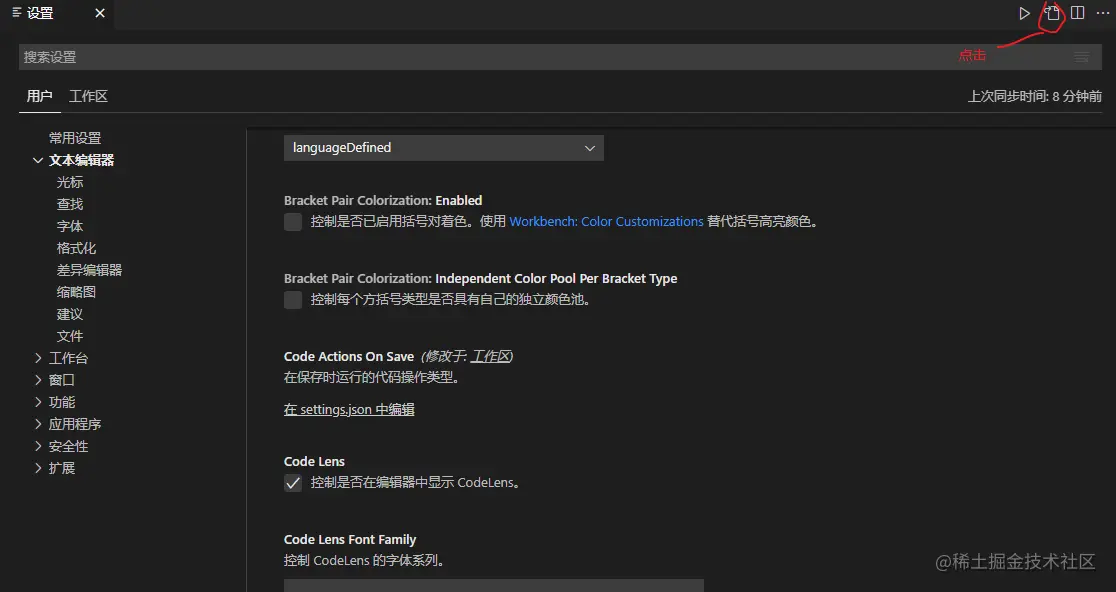
Task: Toggle Independent Color Pool Per Bracket Type checkbox
Action: pos(293,300)
